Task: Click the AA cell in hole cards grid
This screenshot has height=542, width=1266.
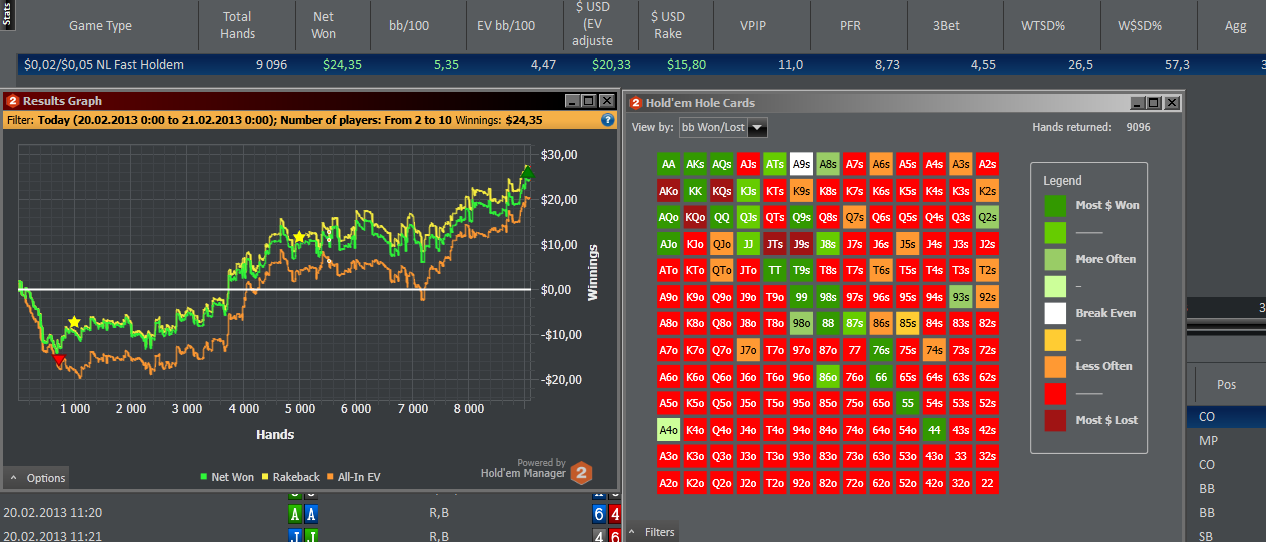Action: point(669,164)
